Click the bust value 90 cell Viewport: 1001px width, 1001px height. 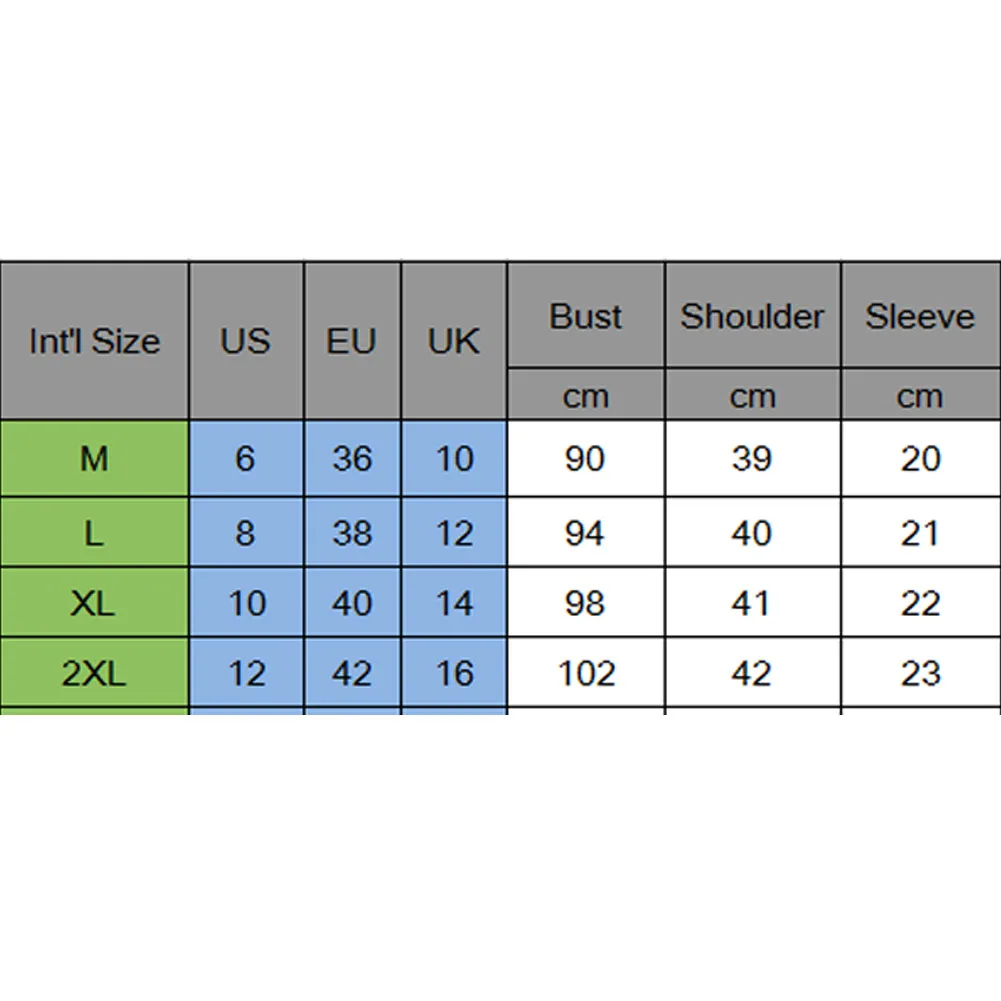(586, 458)
